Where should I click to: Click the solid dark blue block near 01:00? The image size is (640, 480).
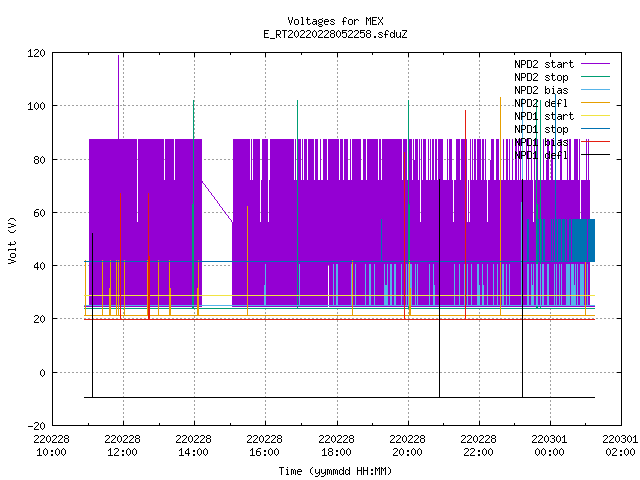pyautogui.click(x=583, y=240)
